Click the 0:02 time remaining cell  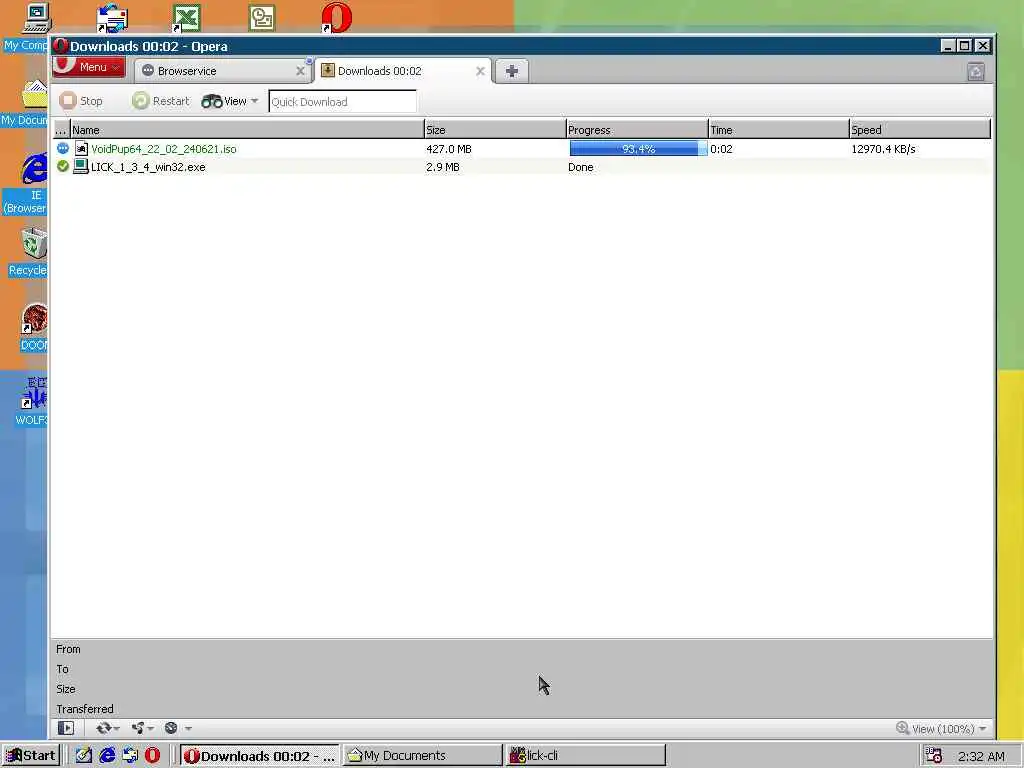pos(721,149)
